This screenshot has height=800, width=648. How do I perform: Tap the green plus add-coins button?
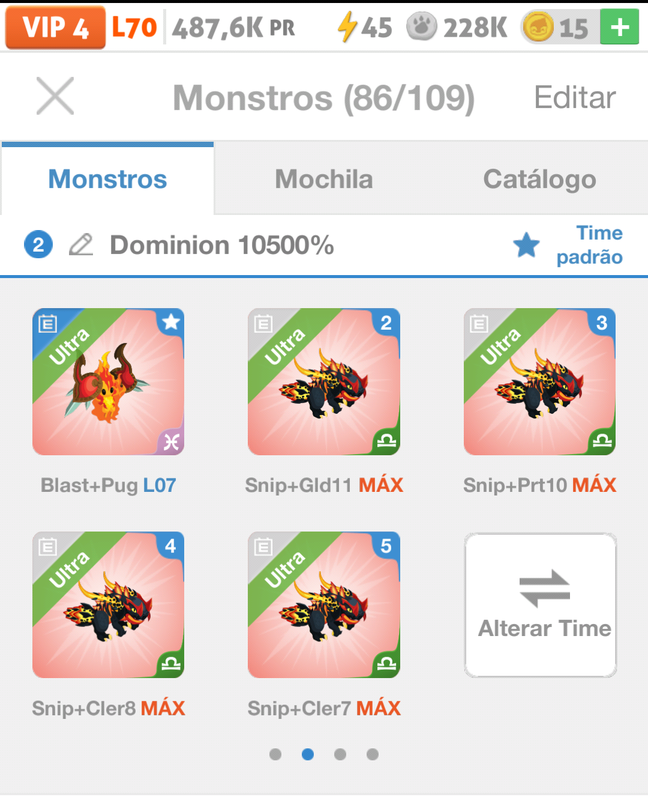619,27
